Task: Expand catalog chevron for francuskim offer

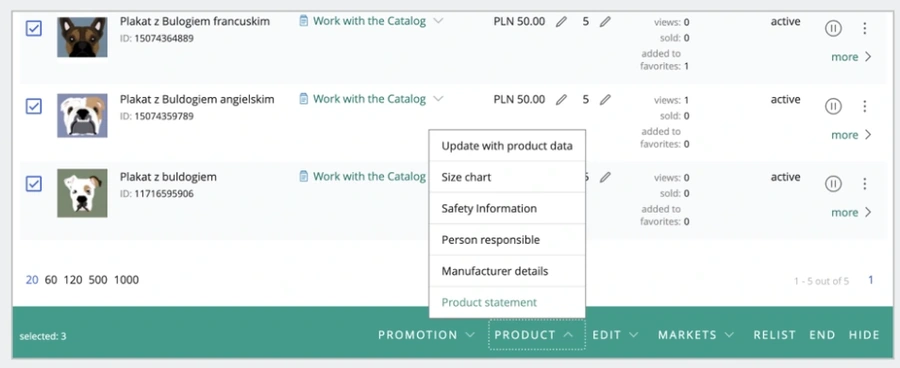Action: (x=439, y=21)
